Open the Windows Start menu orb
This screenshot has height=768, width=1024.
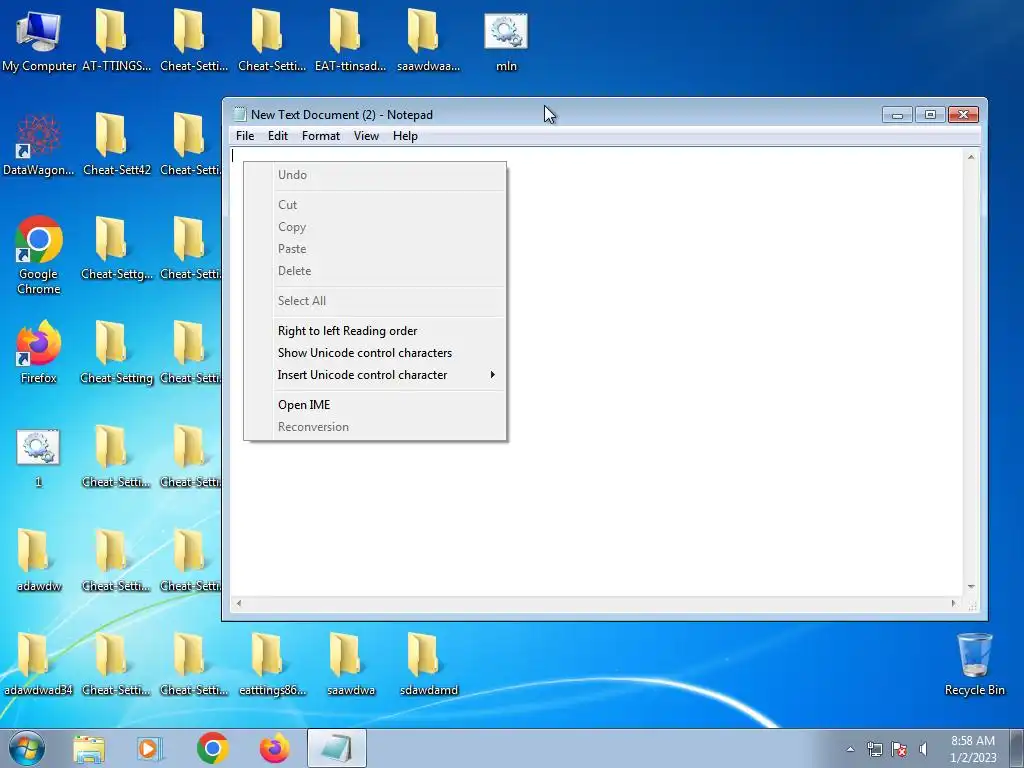pyautogui.click(x=27, y=748)
